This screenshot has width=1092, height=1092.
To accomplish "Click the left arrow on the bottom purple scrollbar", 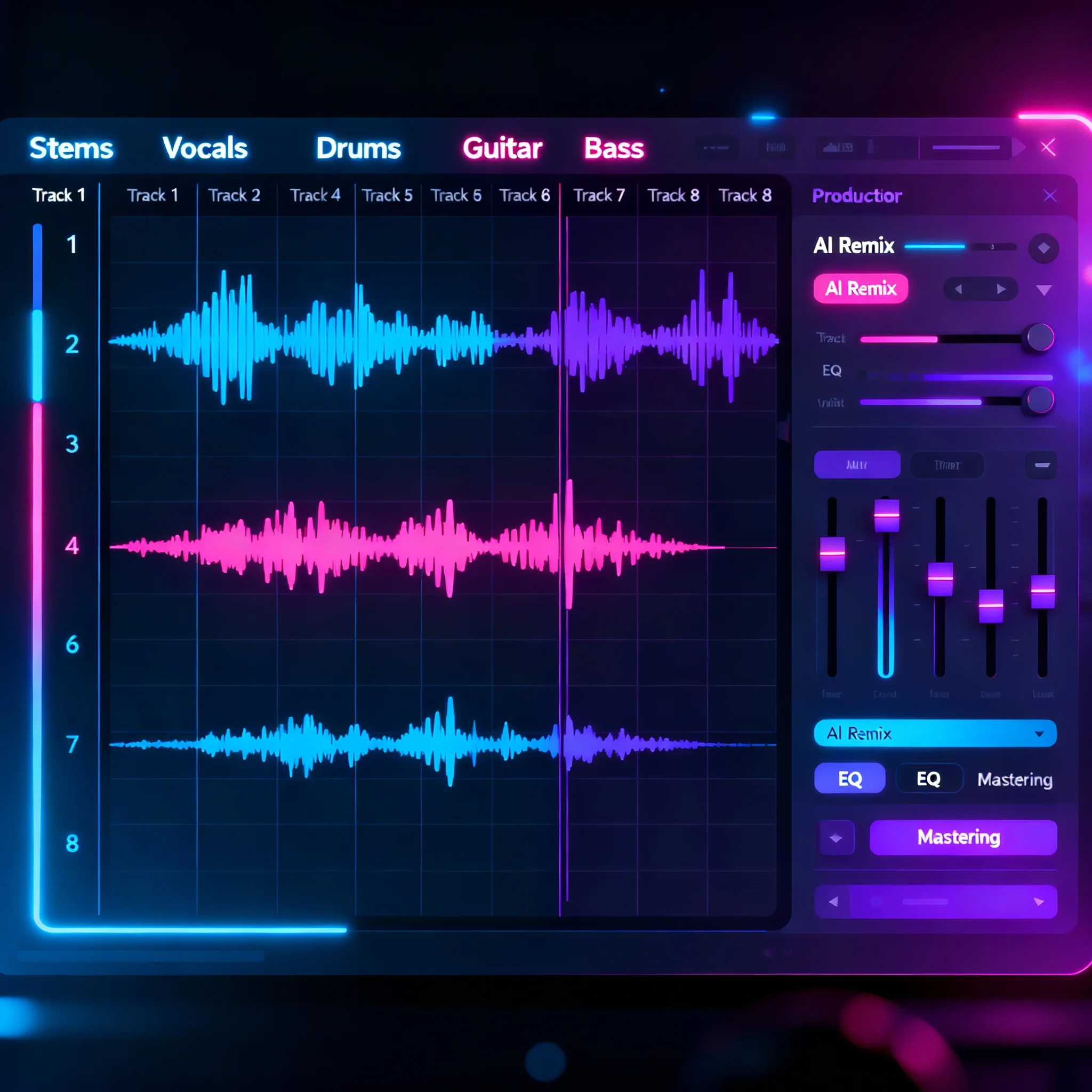I will pyautogui.click(x=833, y=902).
